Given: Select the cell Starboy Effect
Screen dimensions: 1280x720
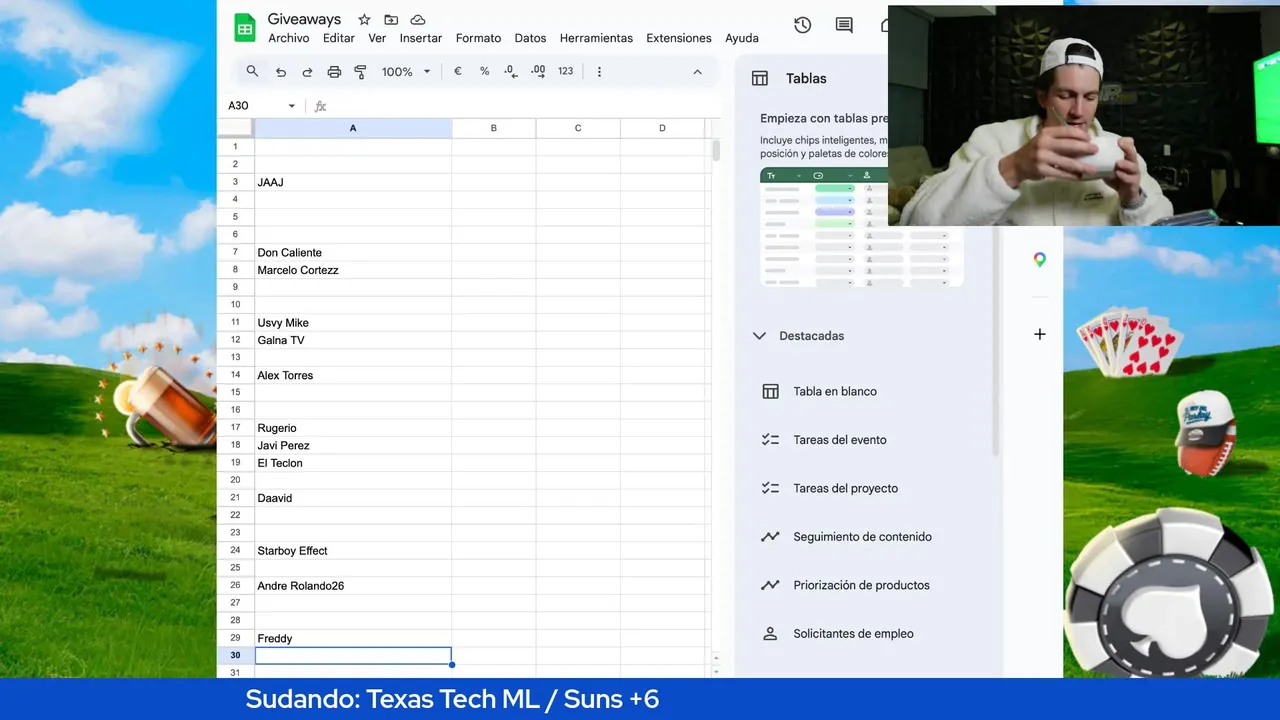Looking at the screenshot, I should click(x=353, y=551).
